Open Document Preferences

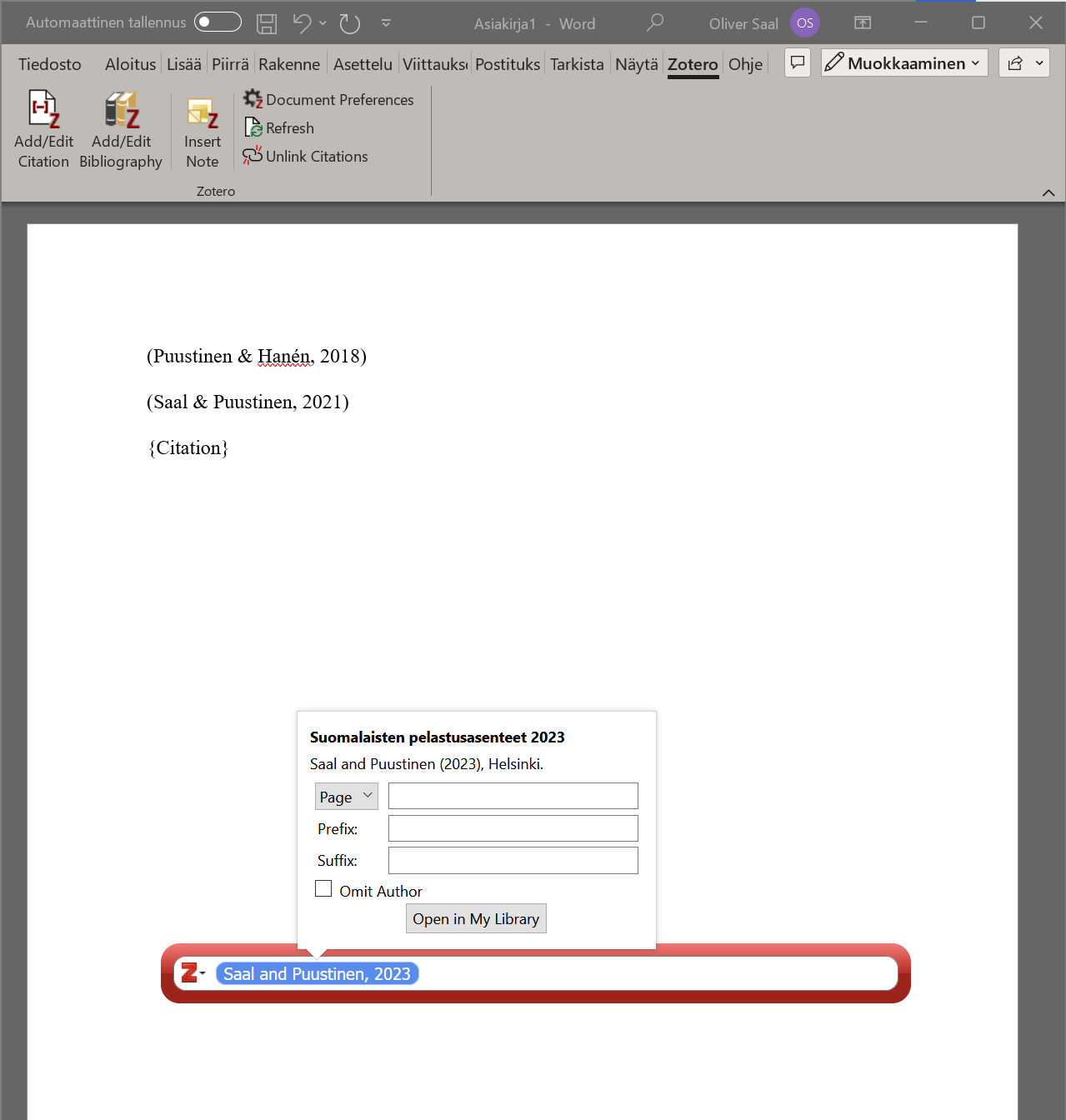329,100
